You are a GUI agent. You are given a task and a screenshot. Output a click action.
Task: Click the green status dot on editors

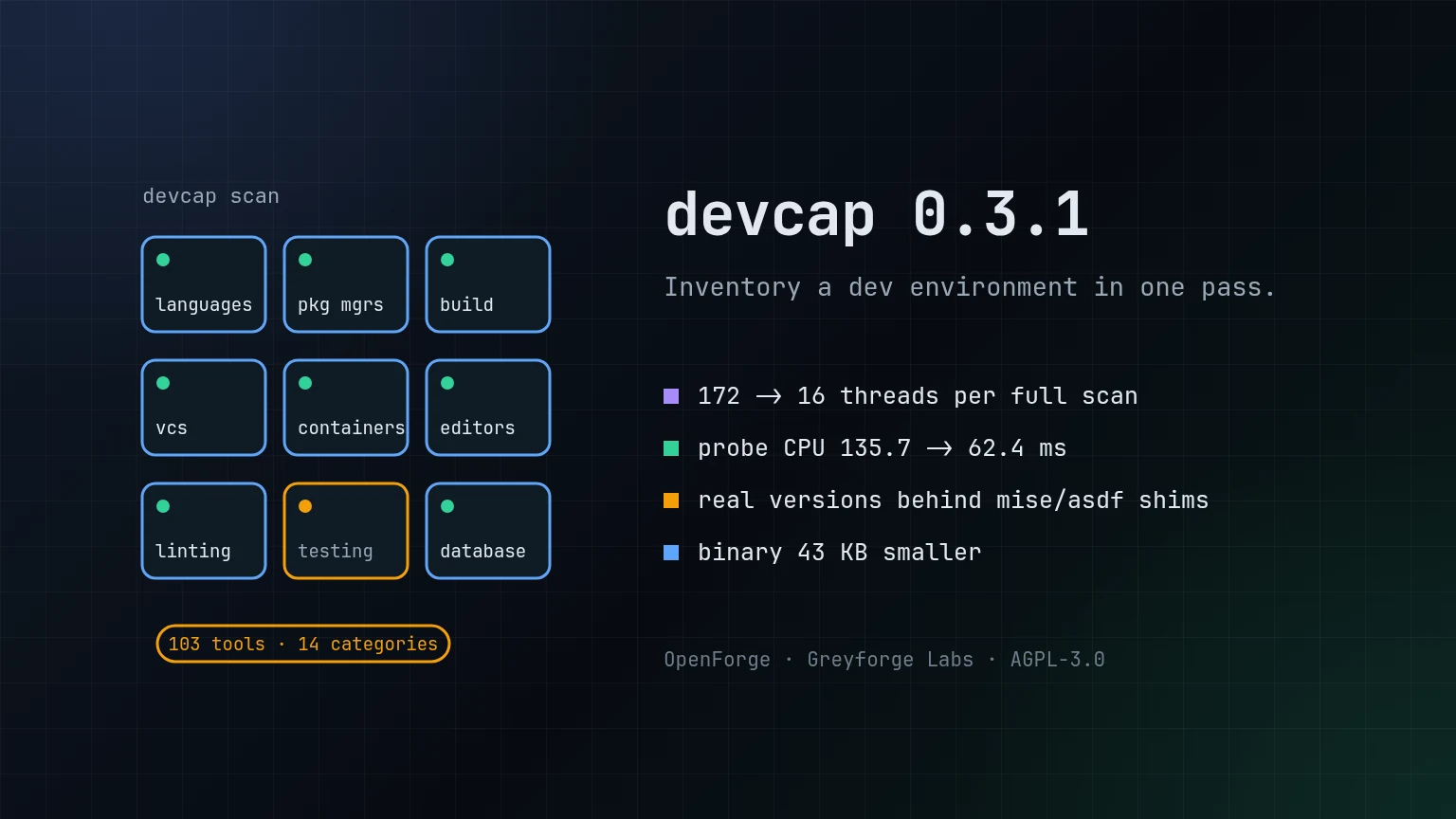click(447, 383)
